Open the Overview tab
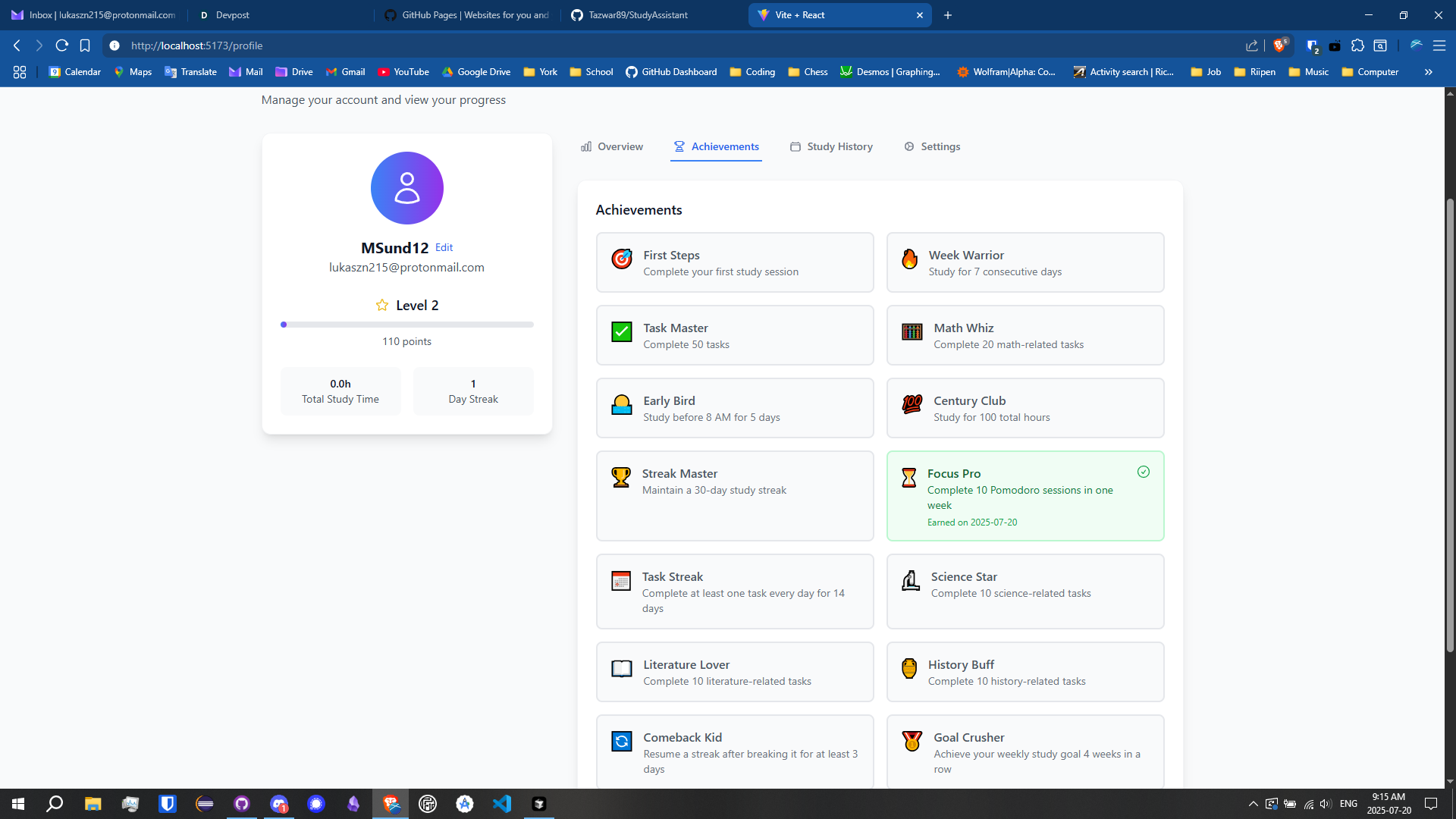 tap(612, 146)
